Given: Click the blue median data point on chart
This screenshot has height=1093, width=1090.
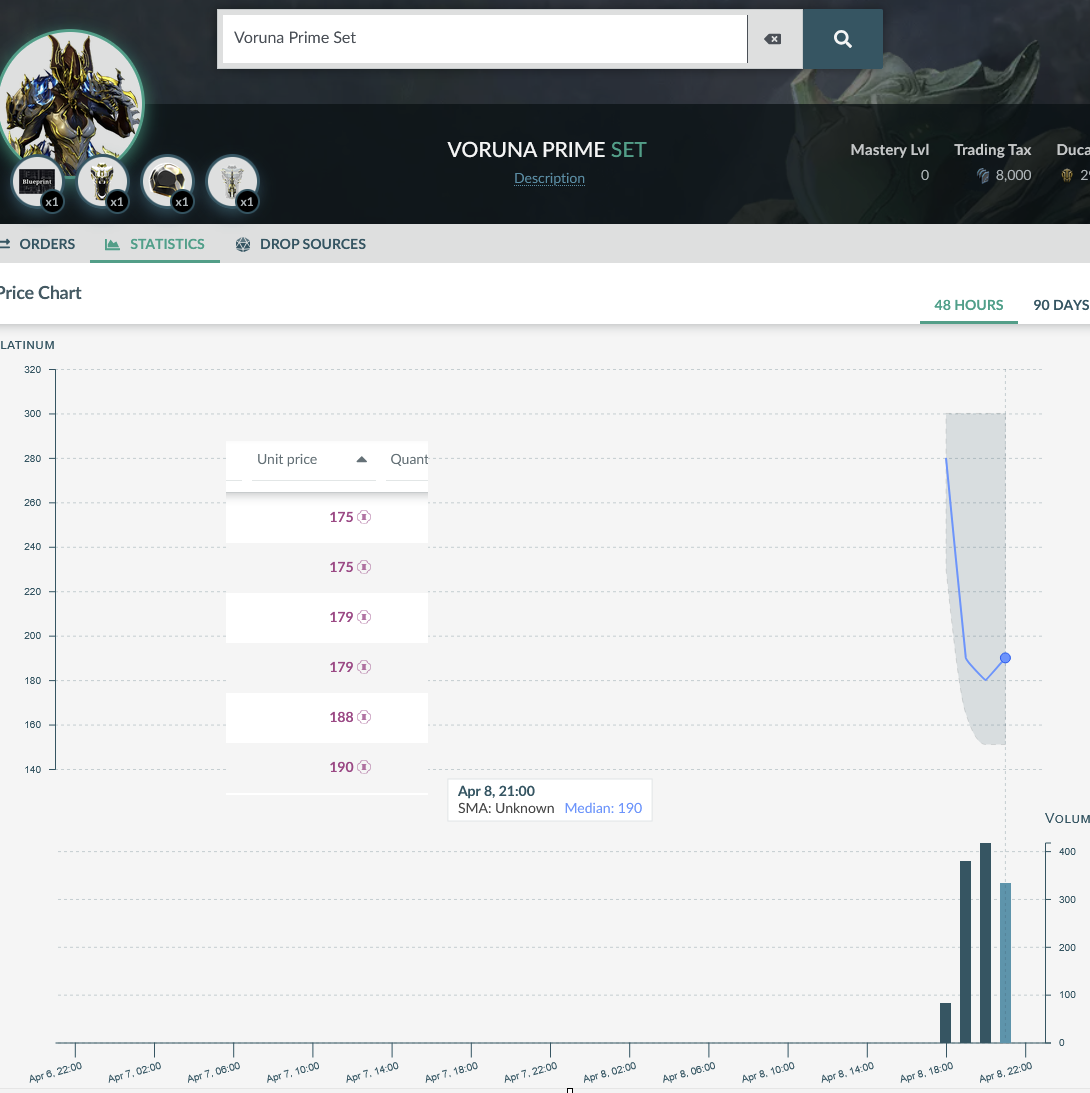Looking at the screenshot, I should pos(1005,658).
